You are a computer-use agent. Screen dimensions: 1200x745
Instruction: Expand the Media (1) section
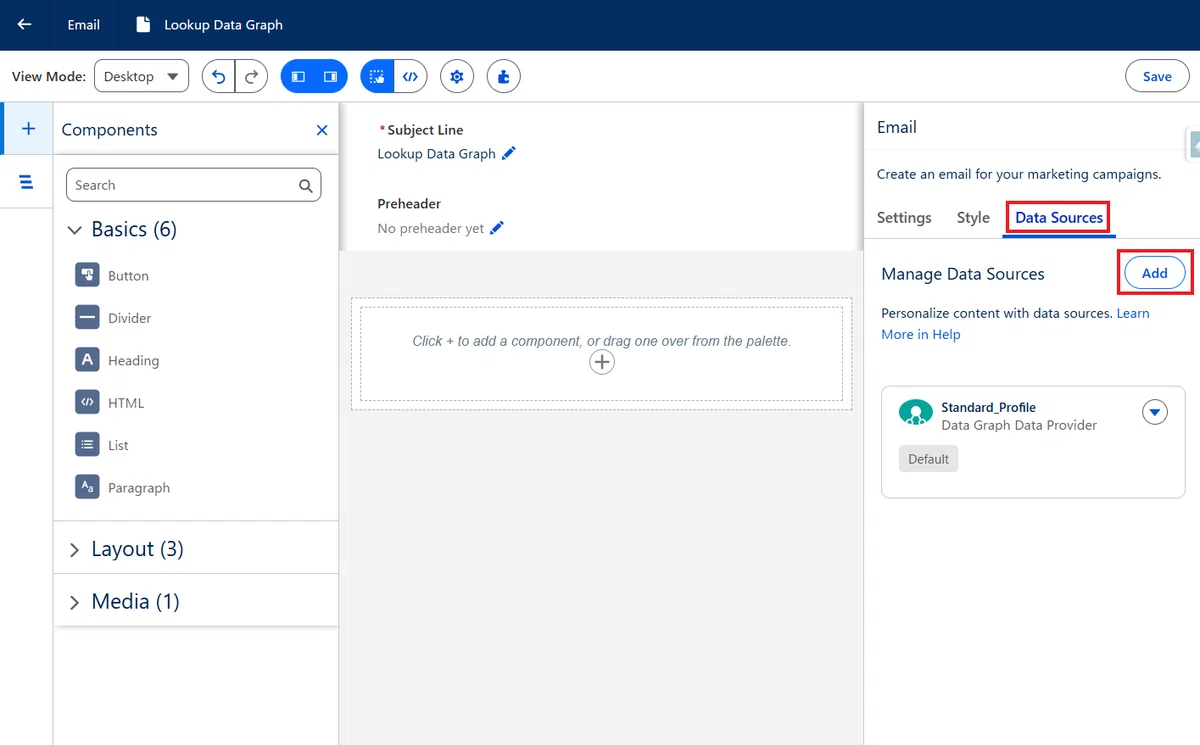[x=74, y=602]
